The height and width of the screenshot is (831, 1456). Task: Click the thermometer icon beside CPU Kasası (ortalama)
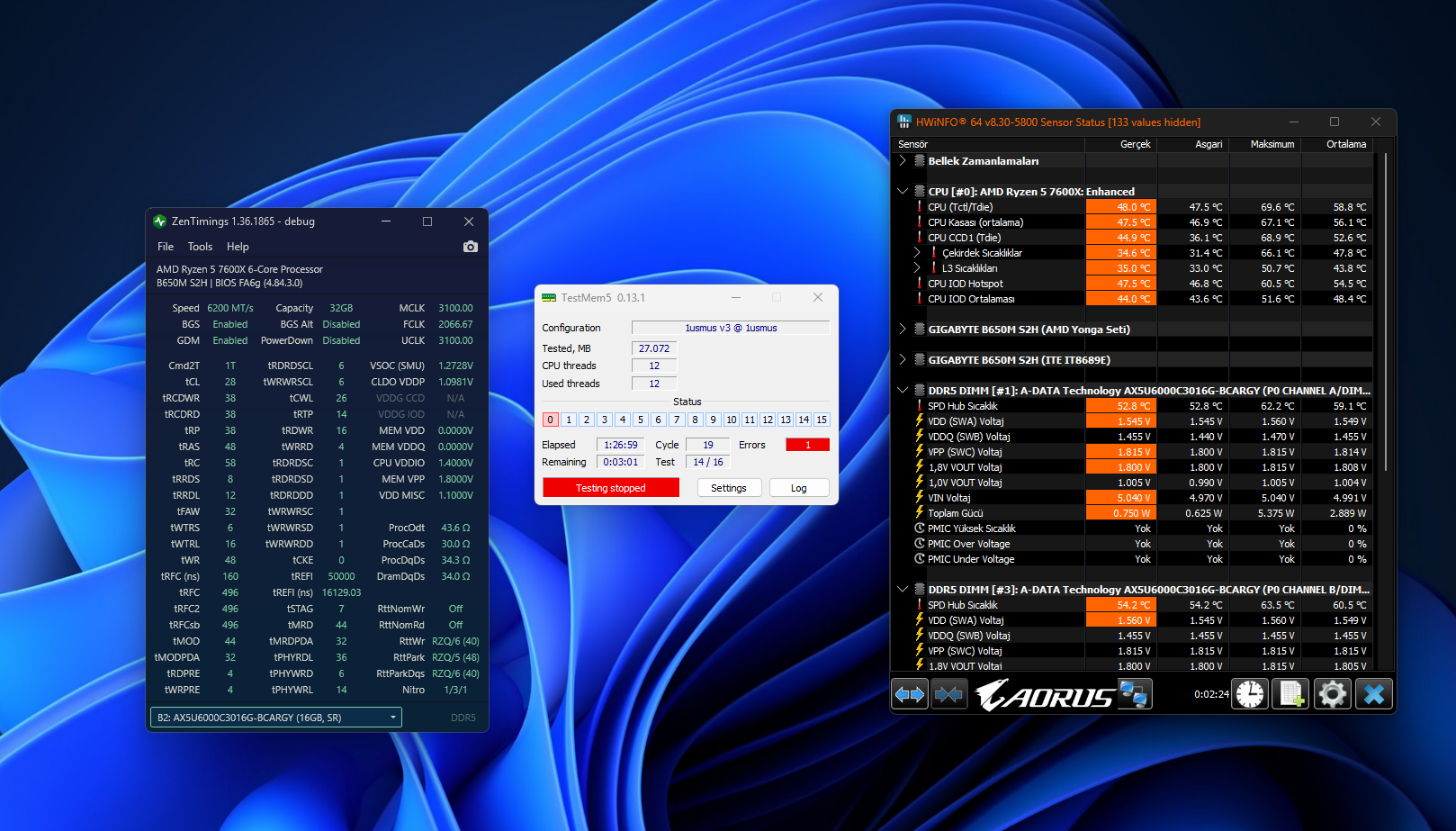[920, 222]
